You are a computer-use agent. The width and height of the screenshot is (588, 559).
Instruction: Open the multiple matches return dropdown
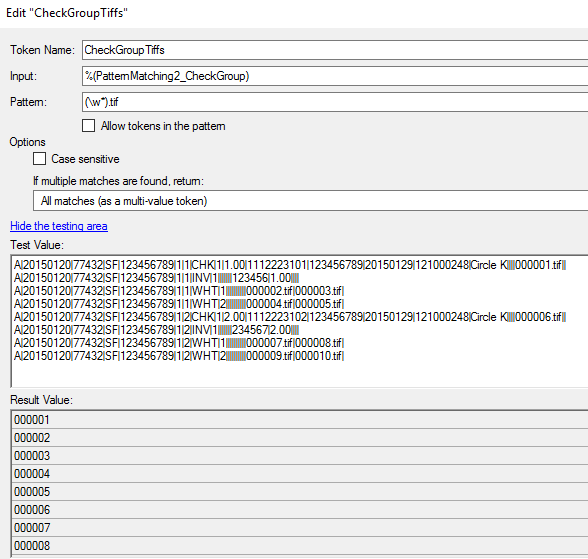(310, 201)
